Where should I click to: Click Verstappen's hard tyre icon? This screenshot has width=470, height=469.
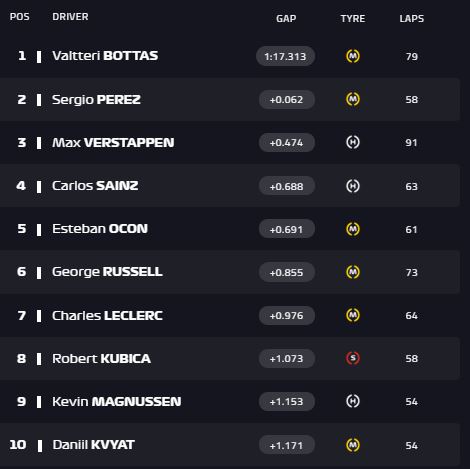353,142
